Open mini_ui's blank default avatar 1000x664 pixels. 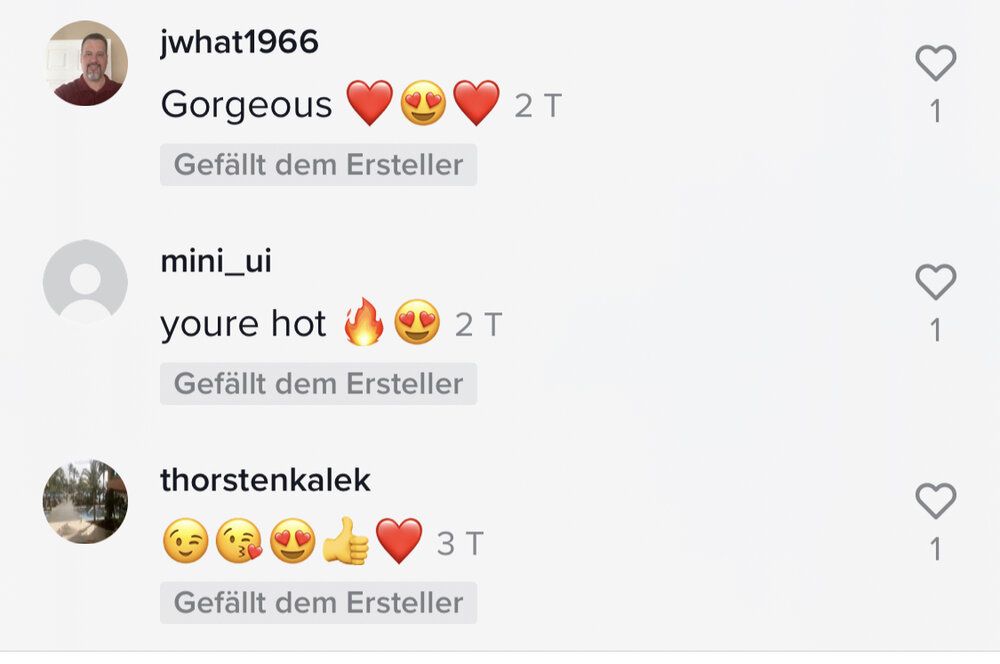pos(85,281)
